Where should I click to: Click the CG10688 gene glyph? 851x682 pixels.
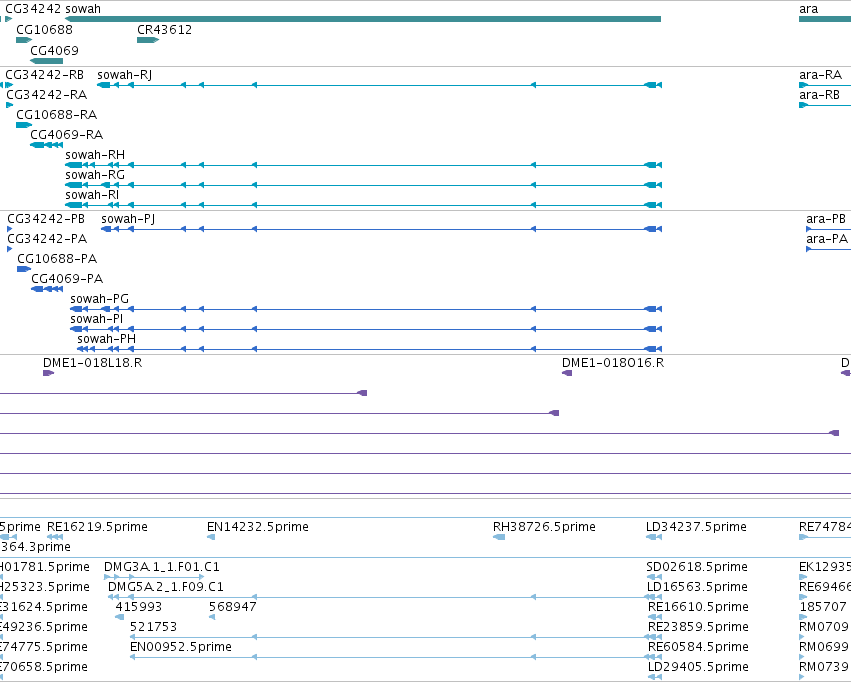click(x=24, y=40)
